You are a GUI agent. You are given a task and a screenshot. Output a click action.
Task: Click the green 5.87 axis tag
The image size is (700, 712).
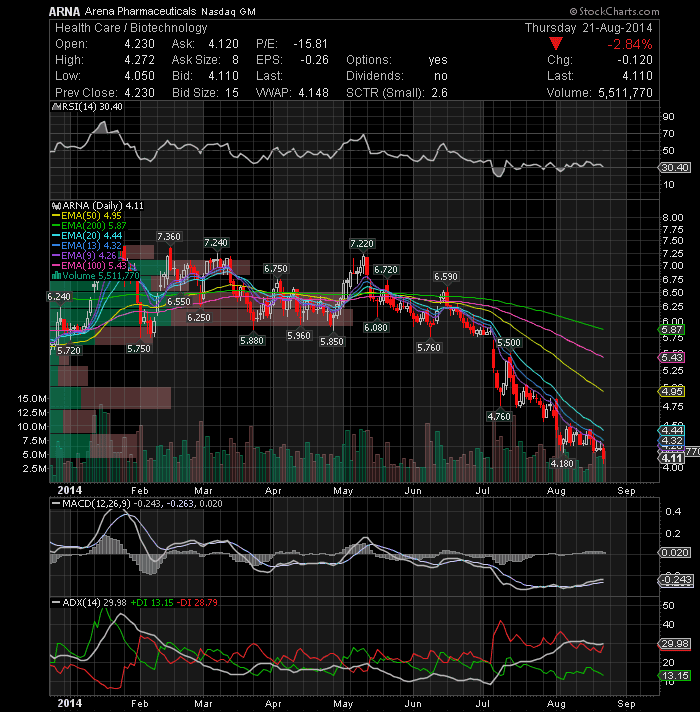point(672,330)
